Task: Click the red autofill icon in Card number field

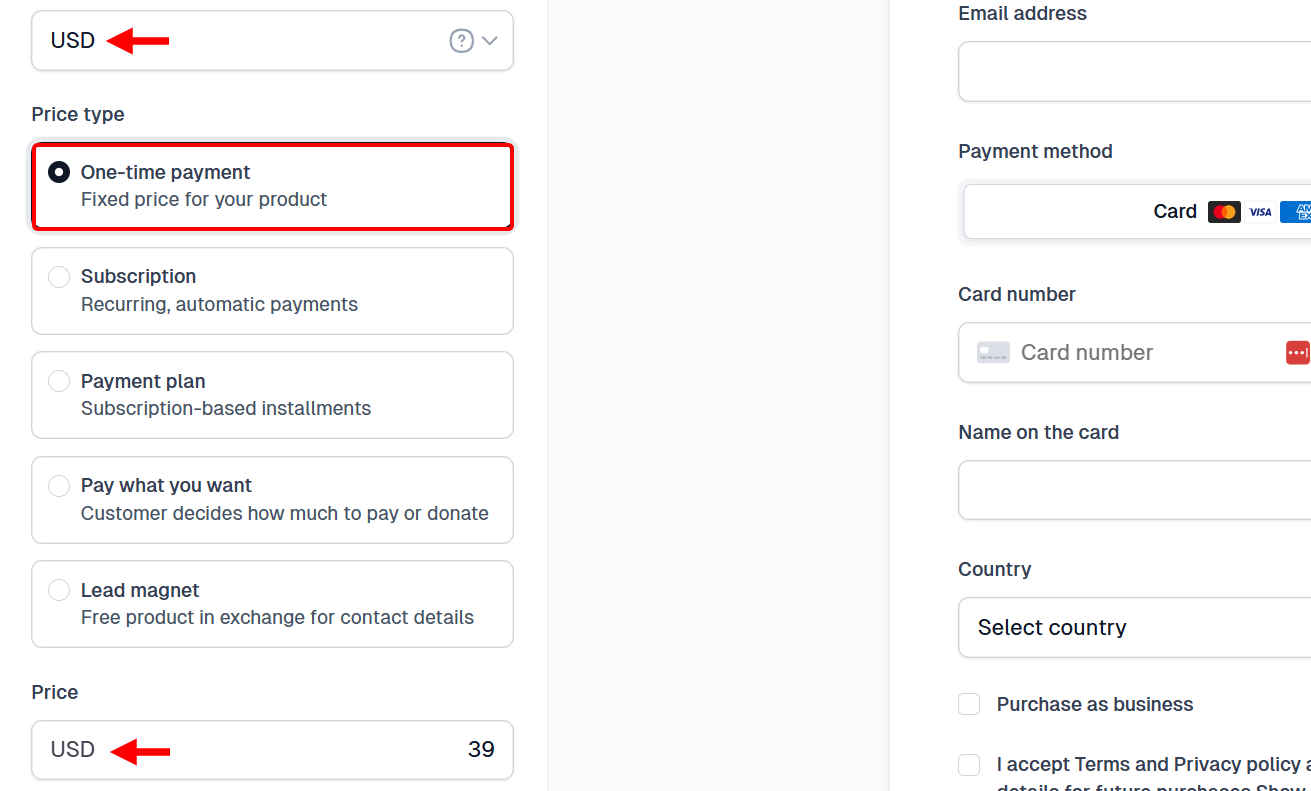Action: 1298,352
